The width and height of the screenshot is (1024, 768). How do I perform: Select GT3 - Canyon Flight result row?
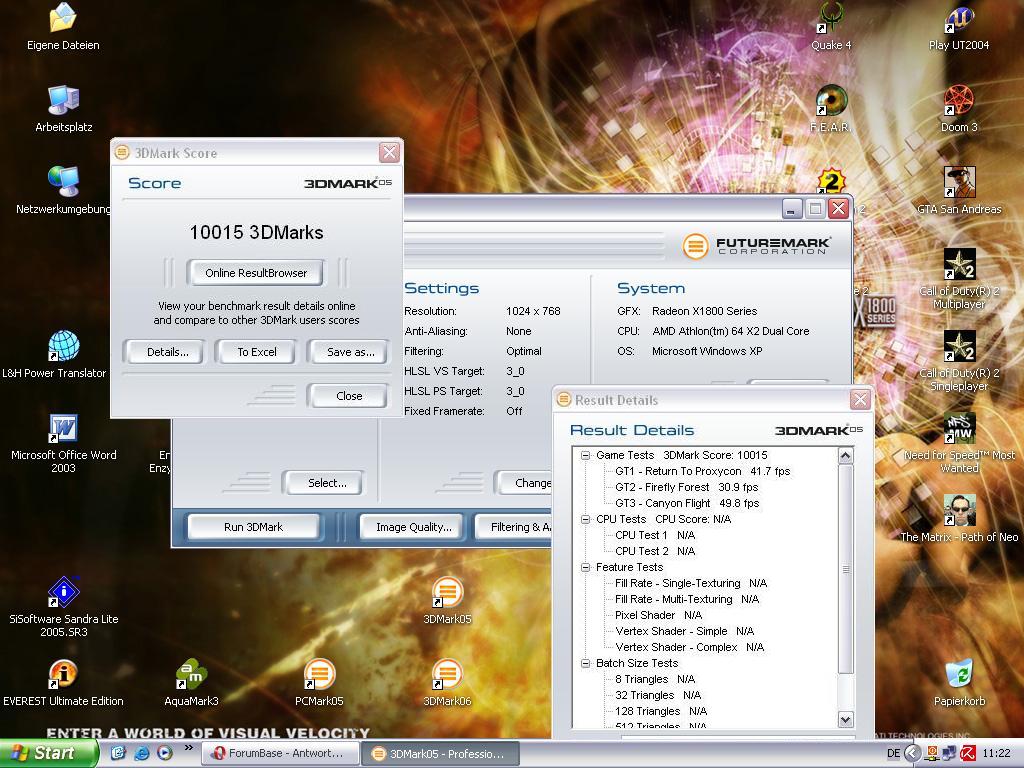point(687,504)
